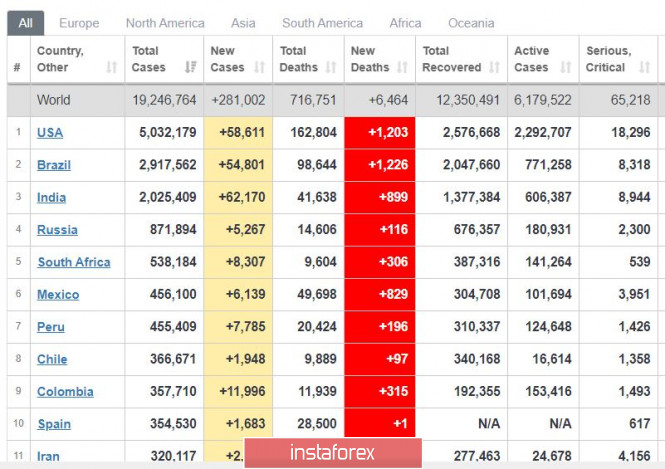
Task: Click the # rank column header
Action: (17, 68)
